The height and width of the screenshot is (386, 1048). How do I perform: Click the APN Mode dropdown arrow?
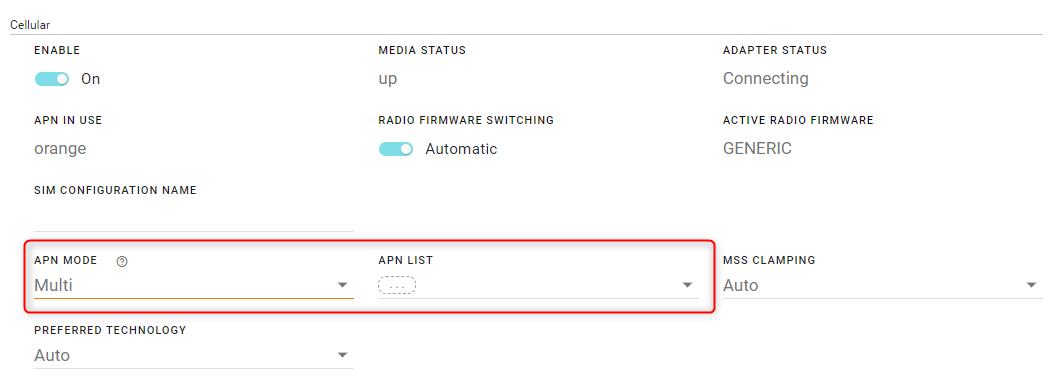343,285
